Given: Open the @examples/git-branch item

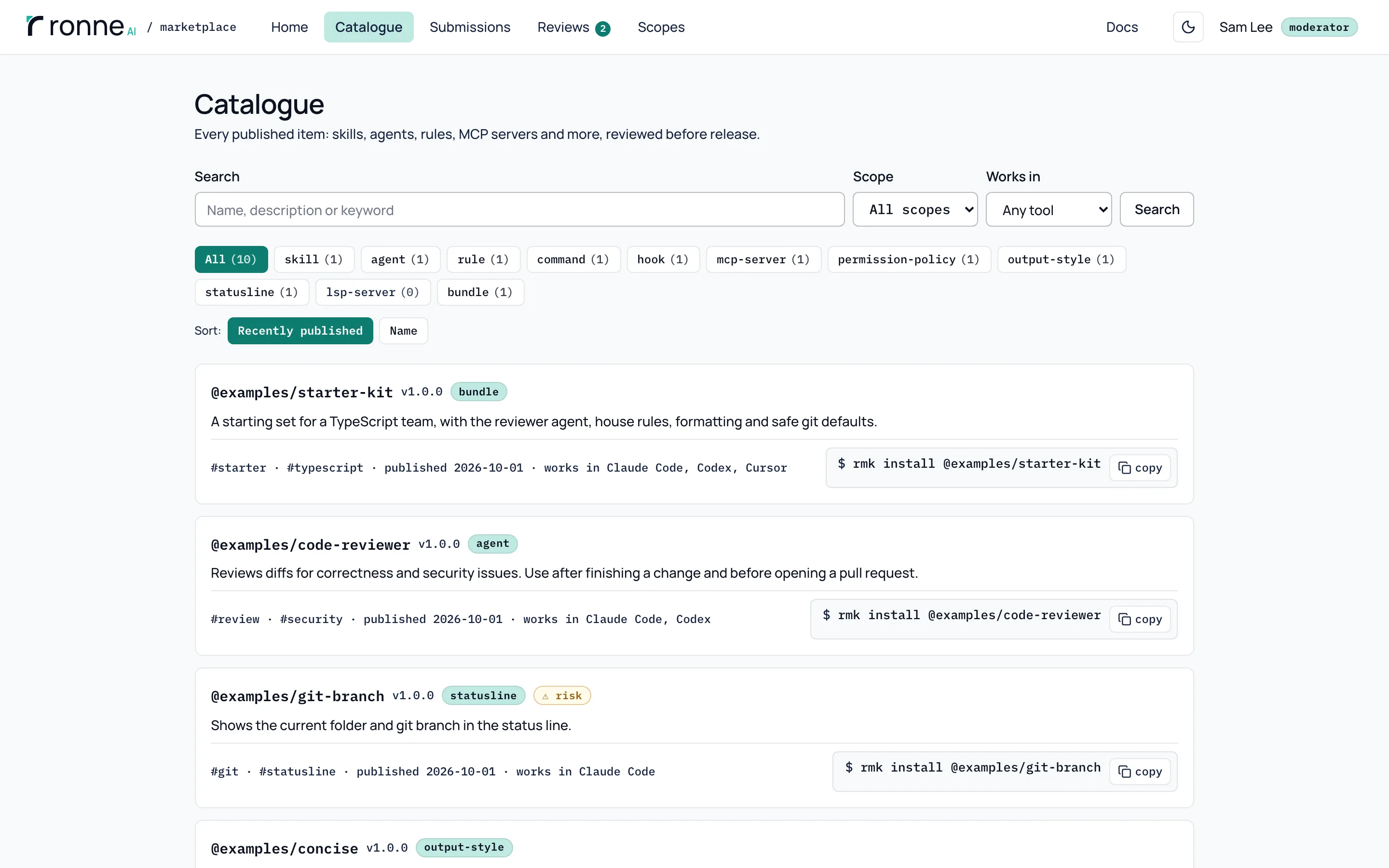Looking at the screenshot, I should [297, 696].
